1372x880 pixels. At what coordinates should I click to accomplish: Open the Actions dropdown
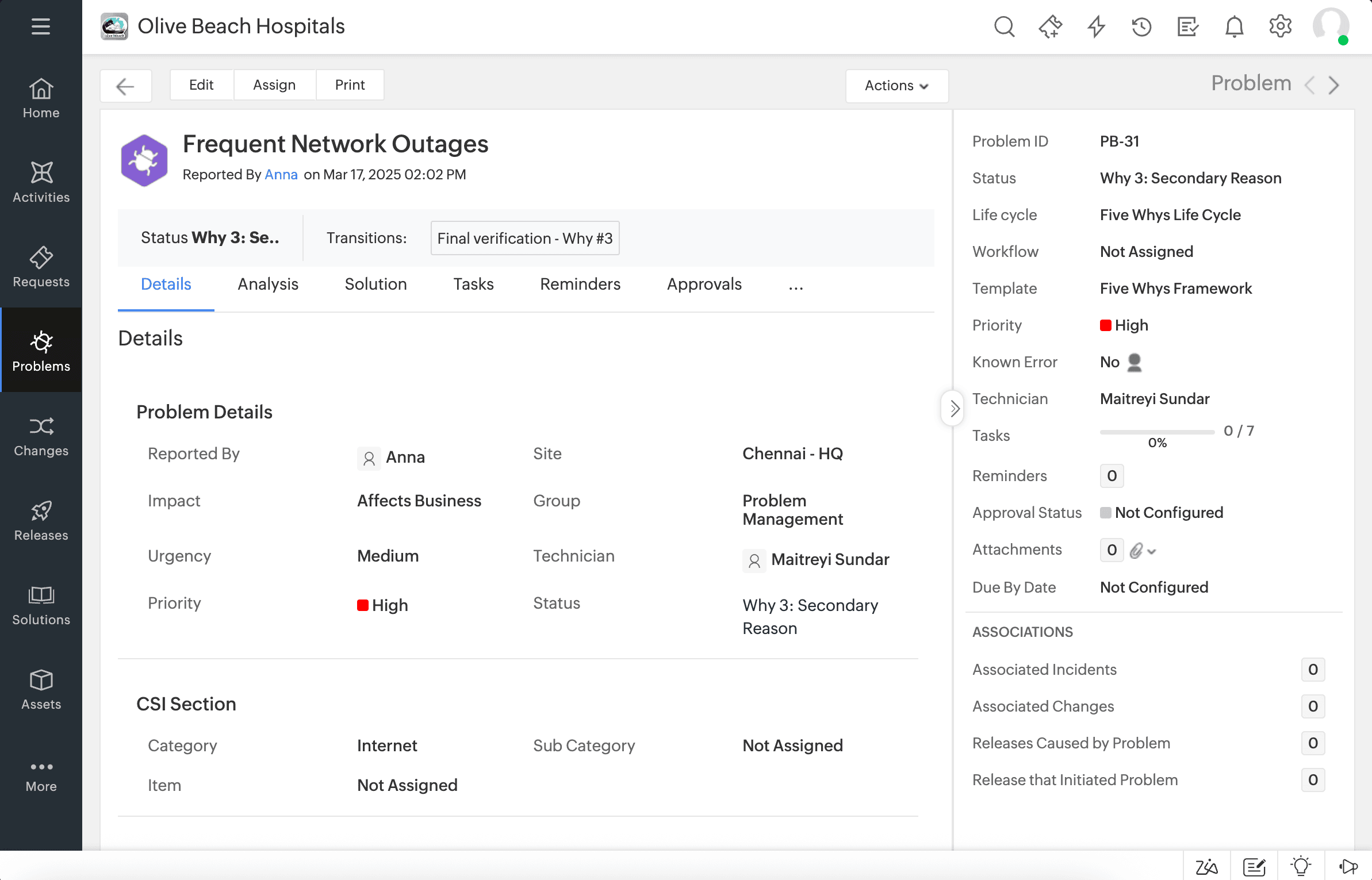coord(896,86)
